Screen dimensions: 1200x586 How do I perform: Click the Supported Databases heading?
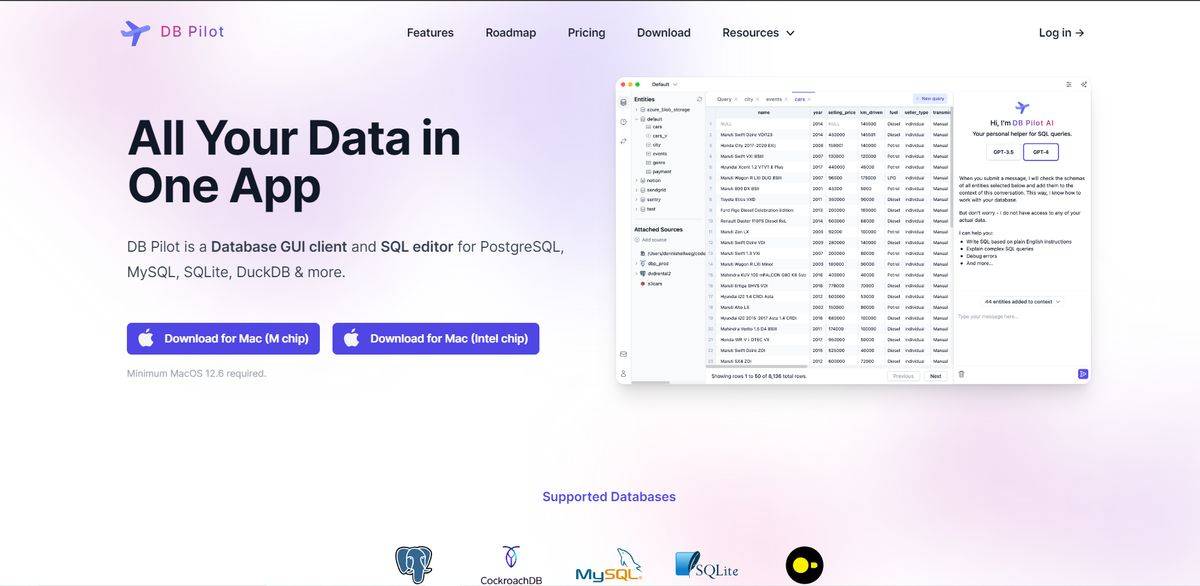click(x=608, y=497)
